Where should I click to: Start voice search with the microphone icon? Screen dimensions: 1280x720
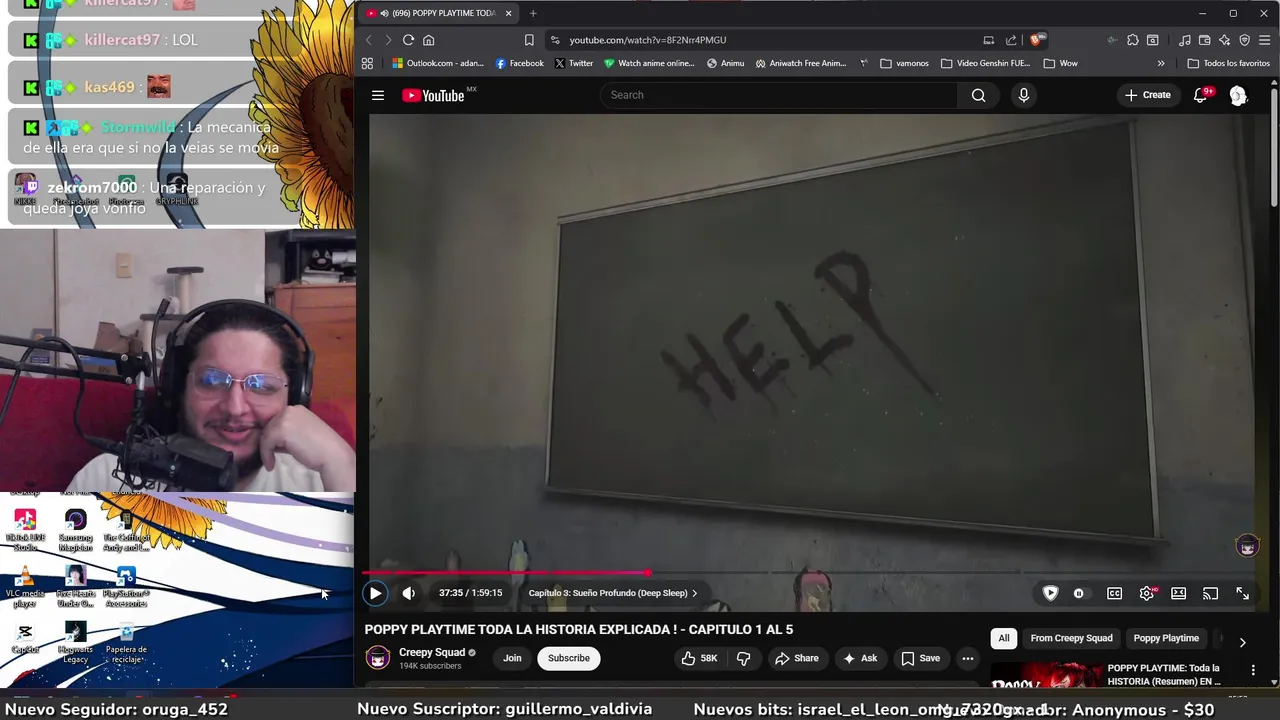coord(1023,95)
